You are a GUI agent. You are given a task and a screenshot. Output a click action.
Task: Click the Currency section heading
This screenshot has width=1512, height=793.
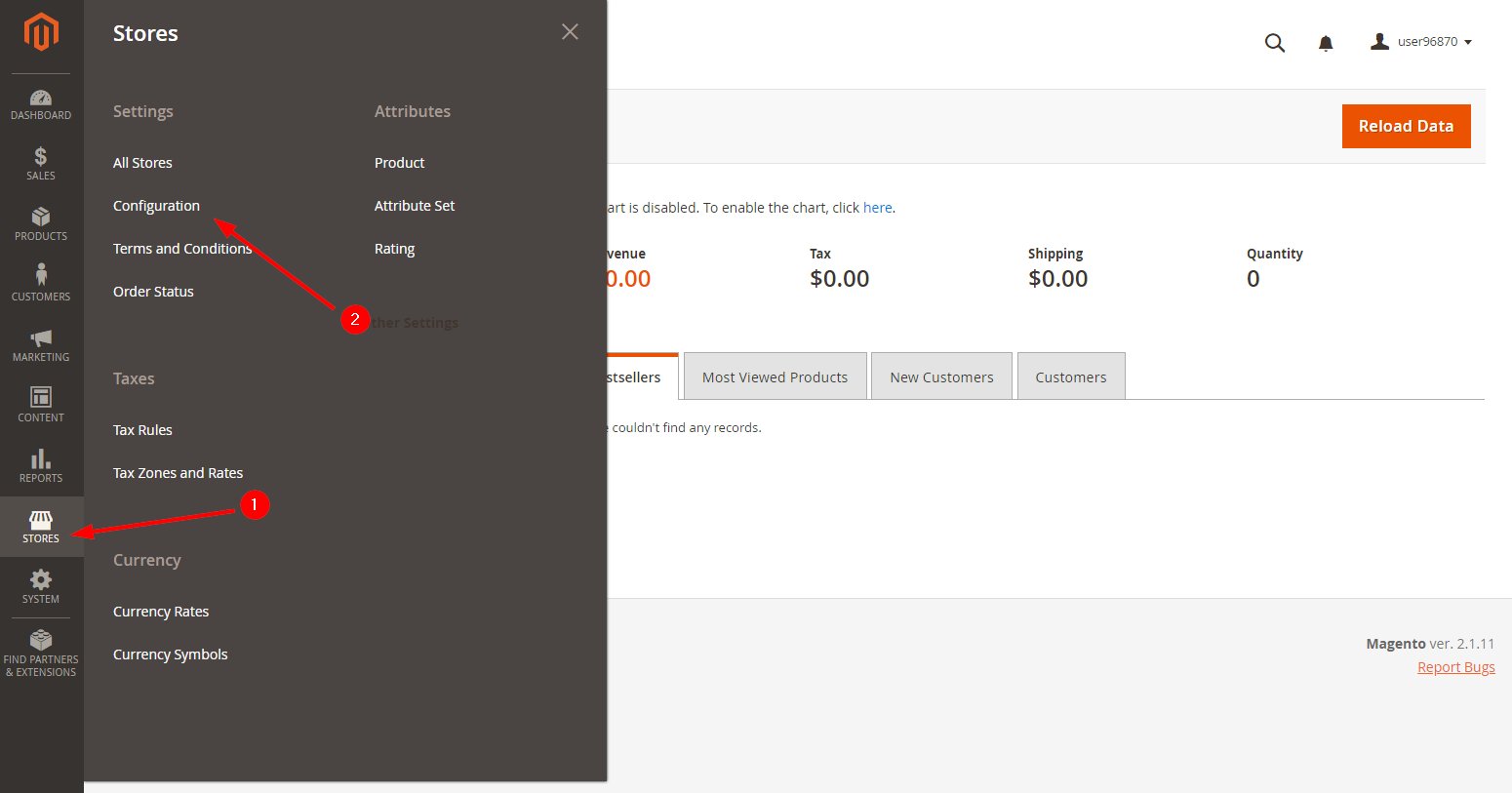146,560
